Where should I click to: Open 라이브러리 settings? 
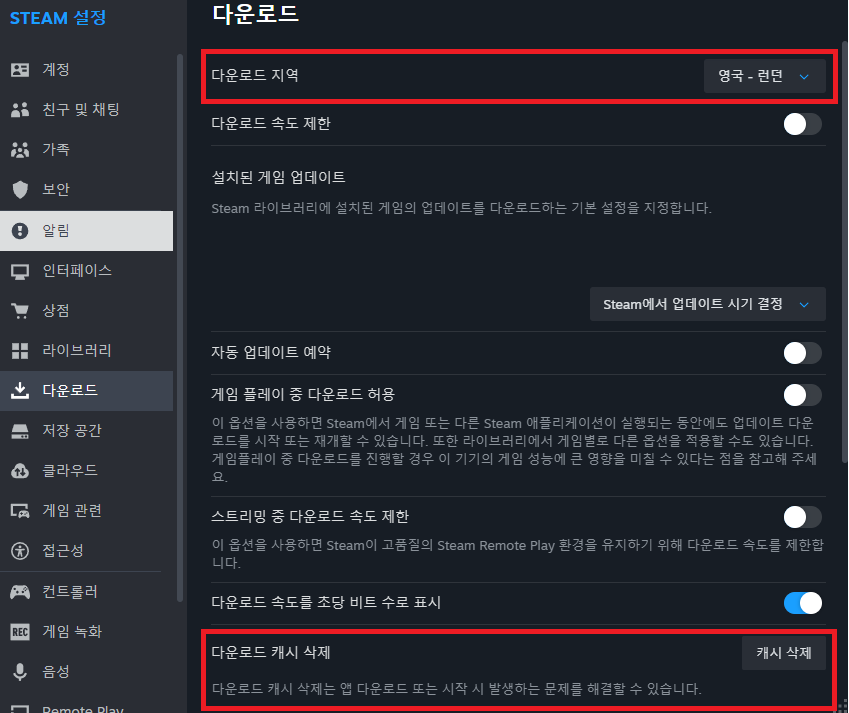87,351
